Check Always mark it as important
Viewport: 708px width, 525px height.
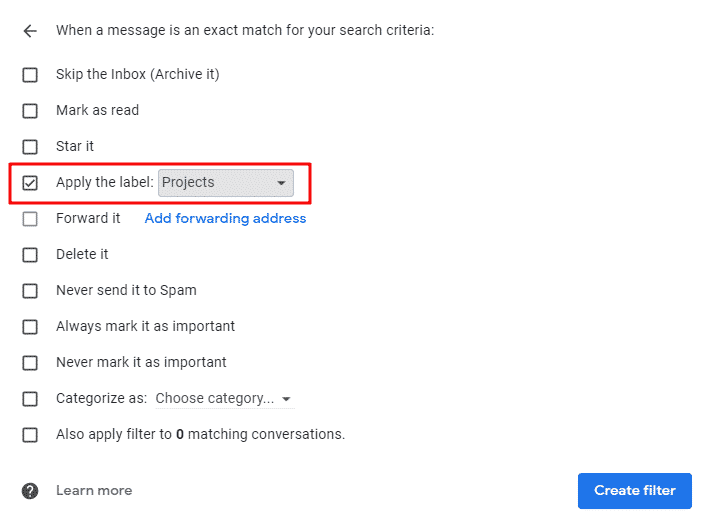coord(30,327)
